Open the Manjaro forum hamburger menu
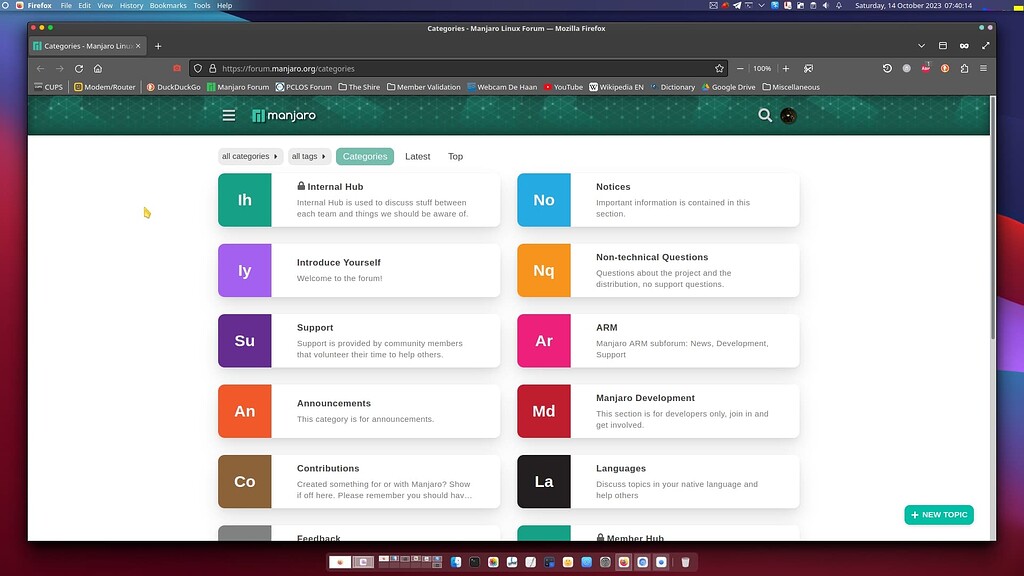Screen dimensions: 1024x576 230,115
